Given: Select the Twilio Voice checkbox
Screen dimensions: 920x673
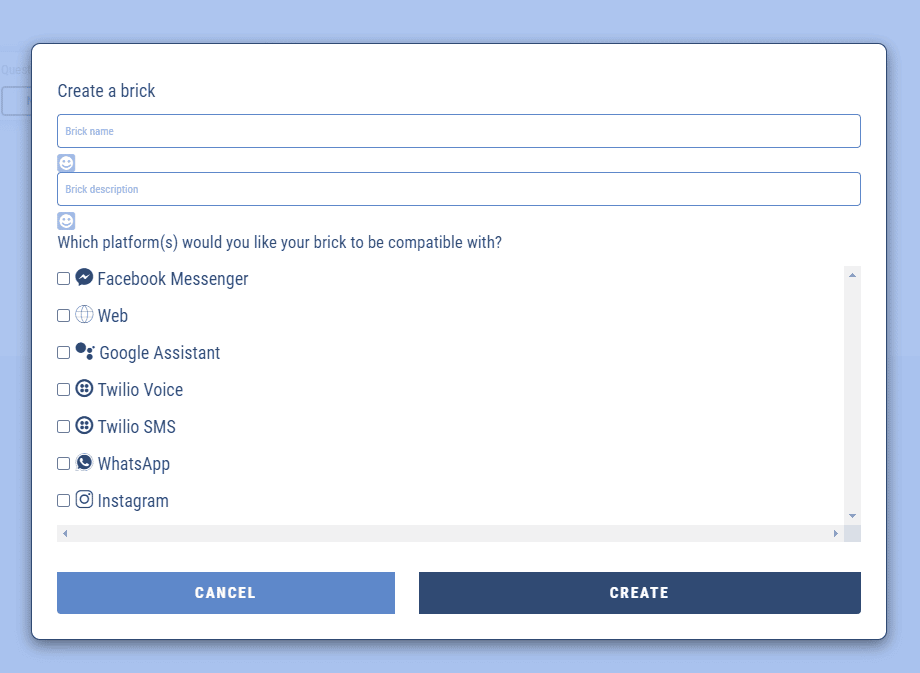Looking at the screenshot, I should [64, 390].
